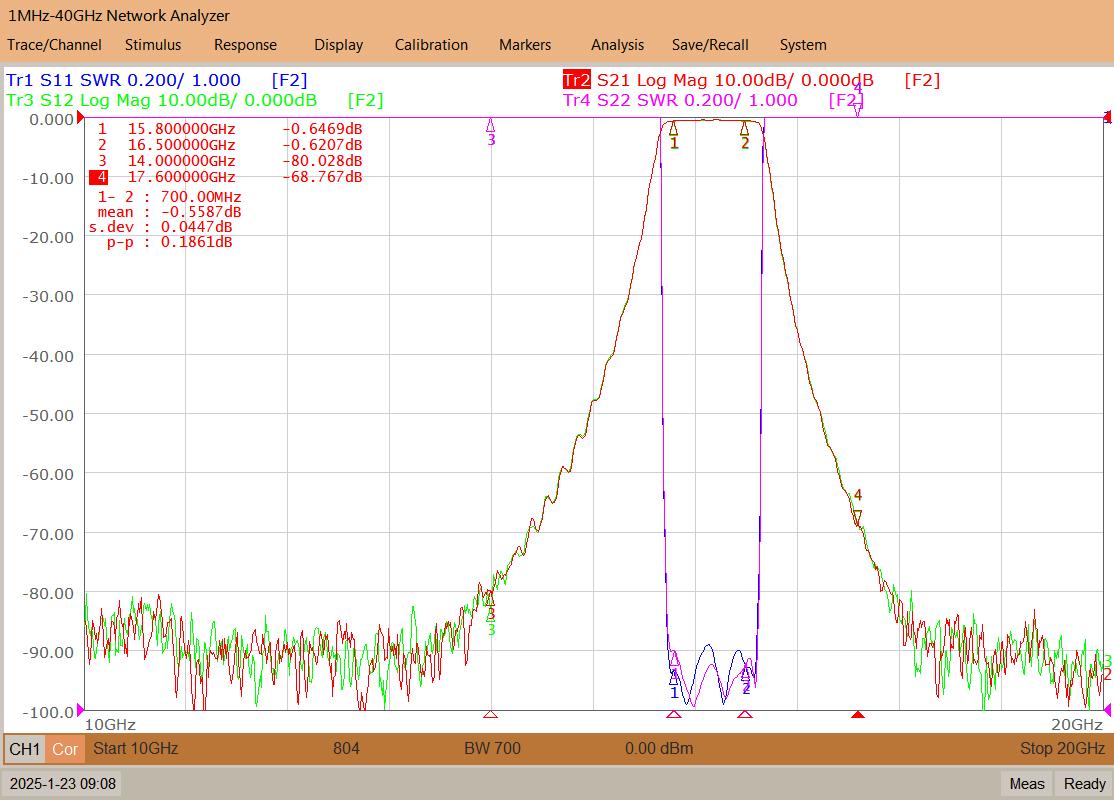Click the Meas status button
The width and height of the screenshot is (1114, 800).
[1027, 784]
